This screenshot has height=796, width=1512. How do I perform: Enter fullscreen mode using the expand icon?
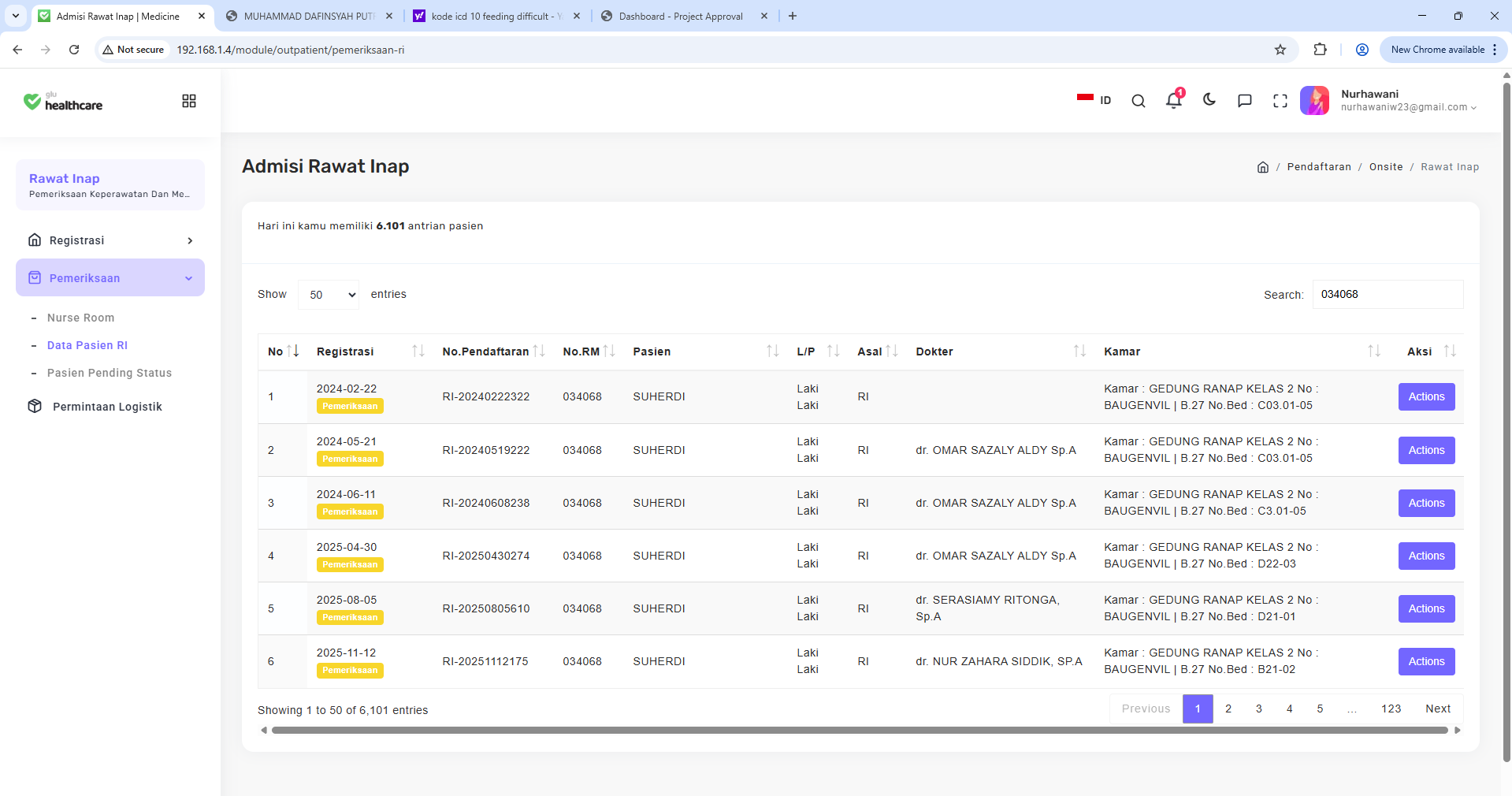point(1280,101)
